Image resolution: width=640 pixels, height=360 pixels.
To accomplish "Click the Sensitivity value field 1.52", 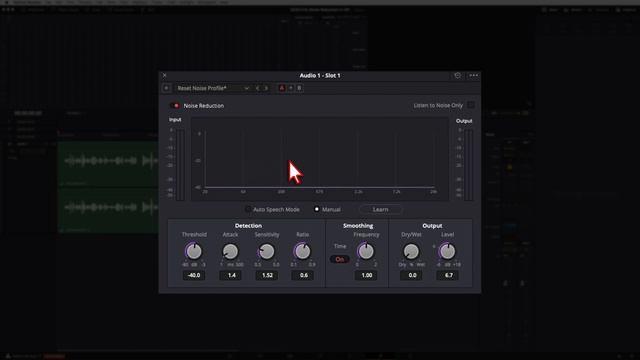I will (267, 276).
